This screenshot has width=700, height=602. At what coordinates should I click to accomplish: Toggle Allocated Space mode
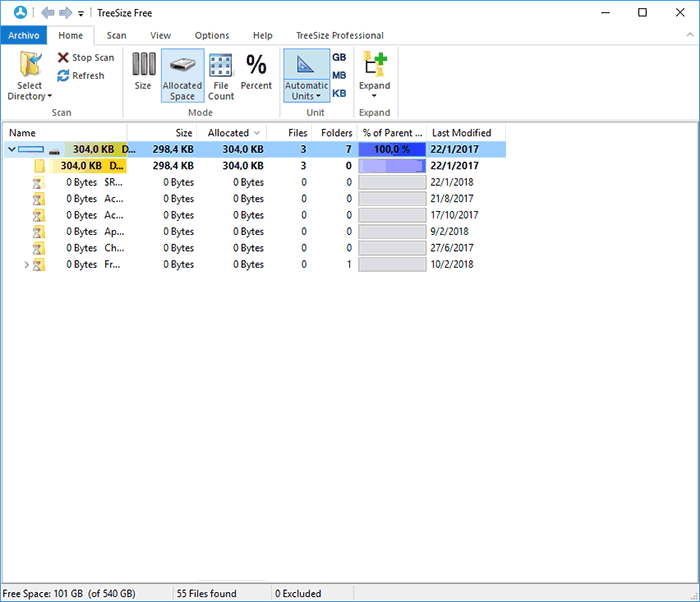coord(183,75)
